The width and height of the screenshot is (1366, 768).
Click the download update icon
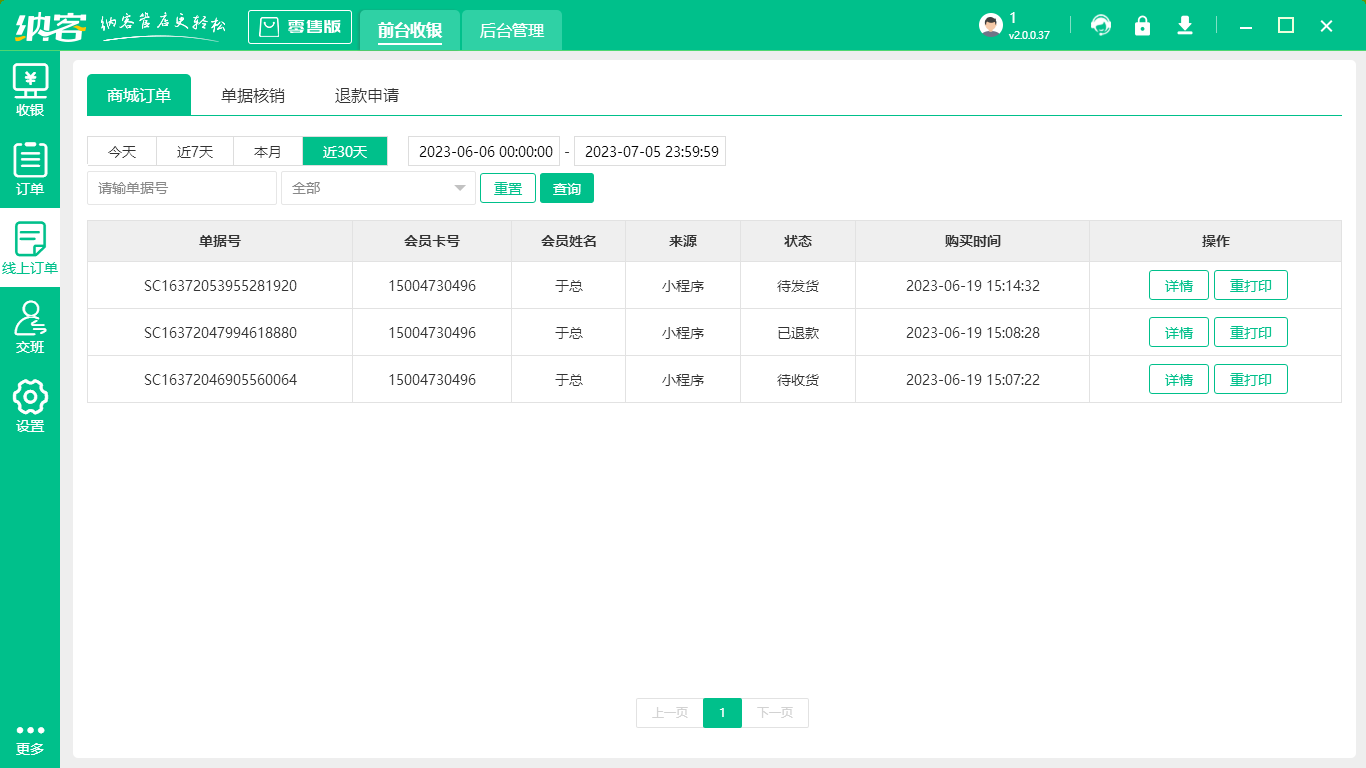coord(1185,26)
